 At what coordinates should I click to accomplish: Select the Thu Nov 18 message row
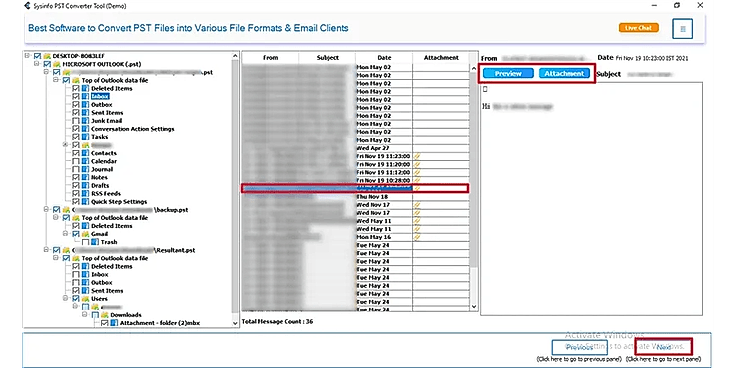pos(355,197)
